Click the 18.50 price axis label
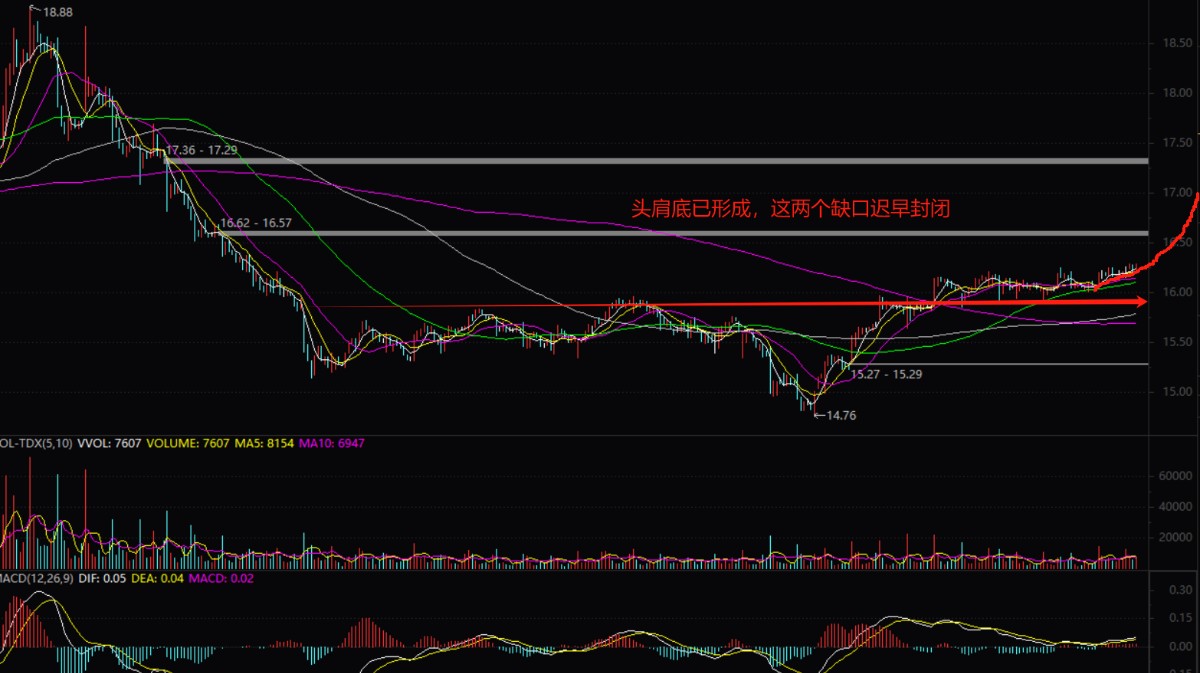Image resolution: width=1200 pixels, height=673 pixels. point(1176,44)
